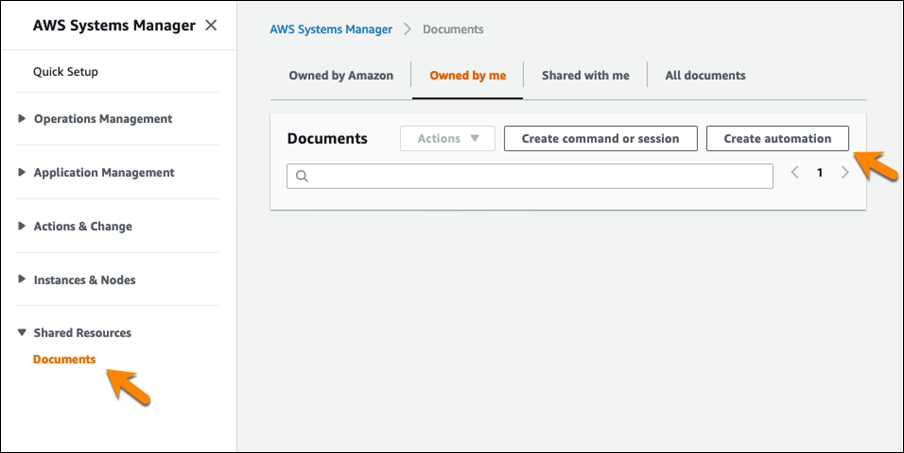Click the Instances & Nodes label
Screen dimensions: 904x453
coord(84,280)
